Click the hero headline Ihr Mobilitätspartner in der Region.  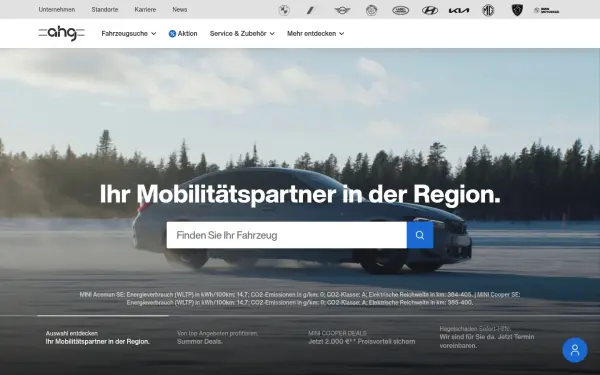pyautogui.click(x=300, y=194)
